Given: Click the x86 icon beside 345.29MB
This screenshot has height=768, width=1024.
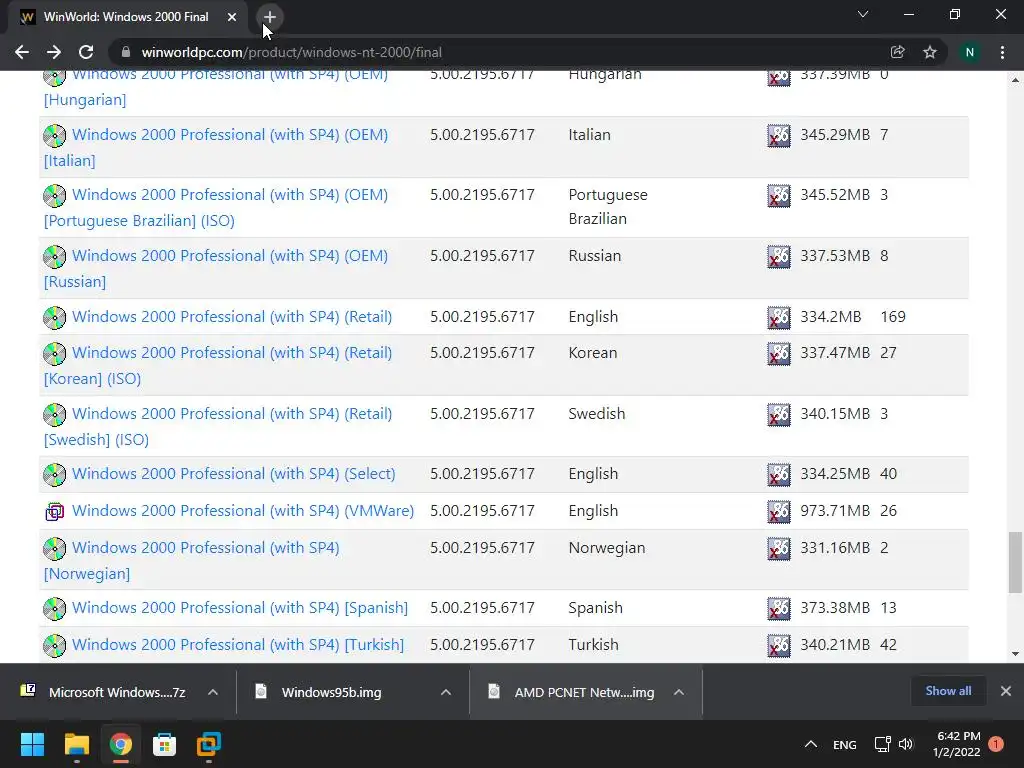Looking at the screenshot, I should click(x=778, y=136).
